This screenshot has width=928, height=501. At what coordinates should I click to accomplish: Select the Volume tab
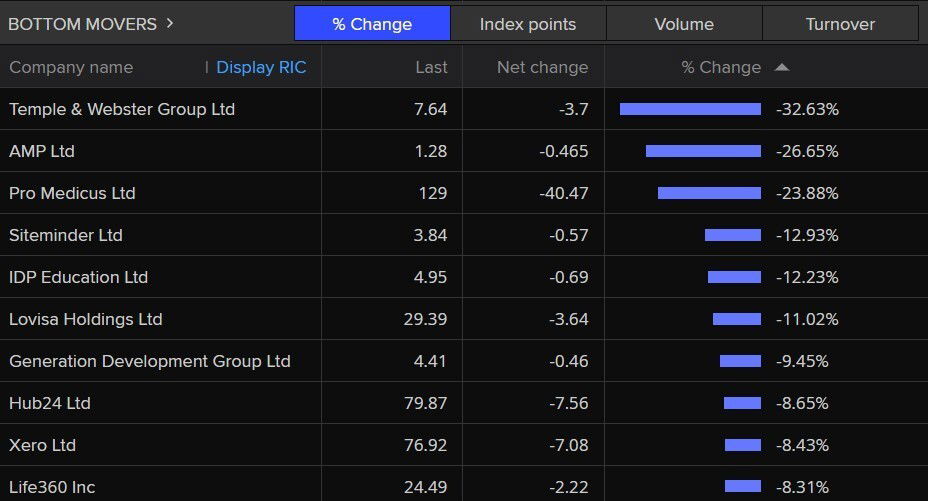tap(684, 24)
